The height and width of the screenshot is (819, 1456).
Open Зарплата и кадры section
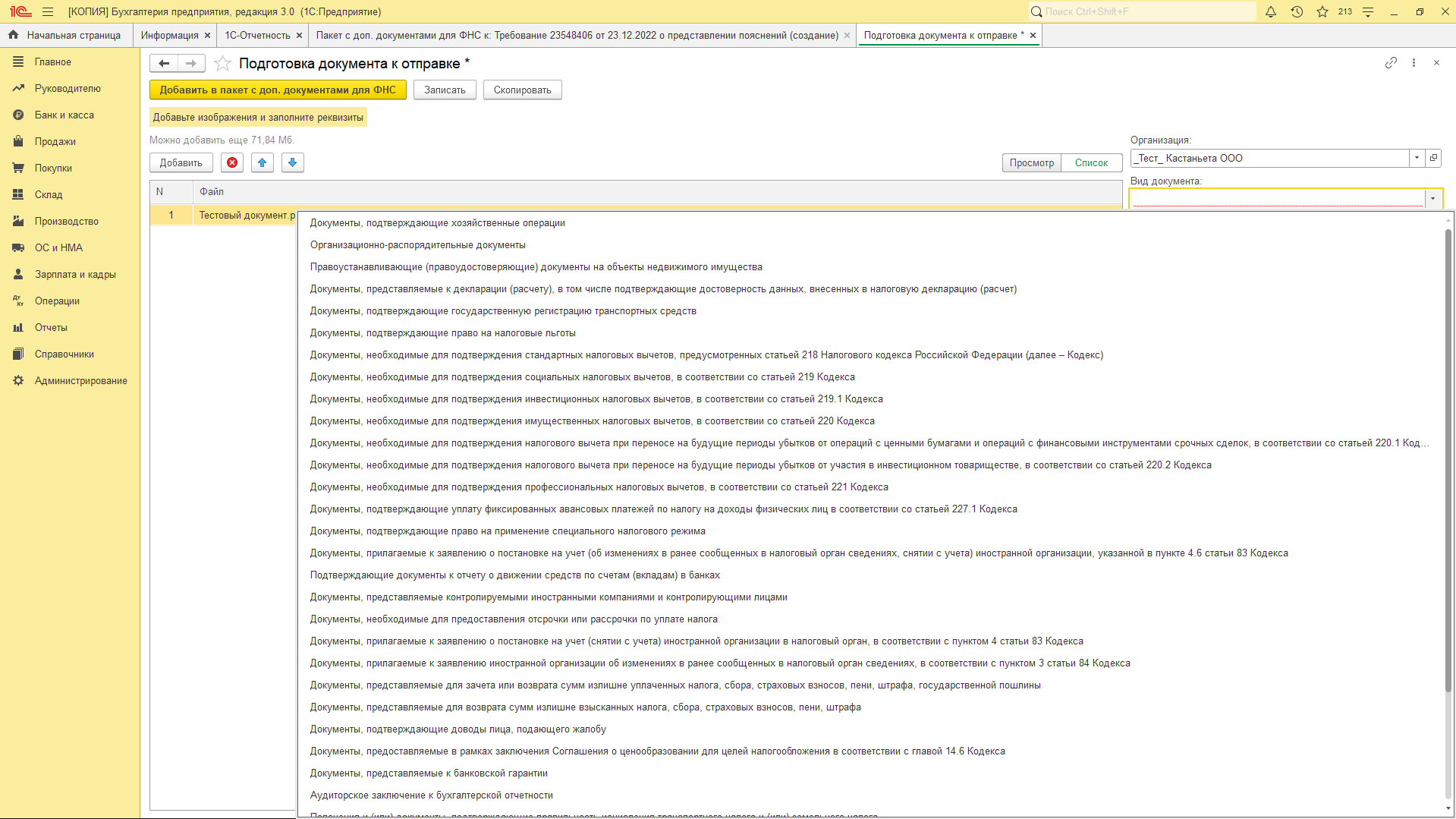point(75,275)
